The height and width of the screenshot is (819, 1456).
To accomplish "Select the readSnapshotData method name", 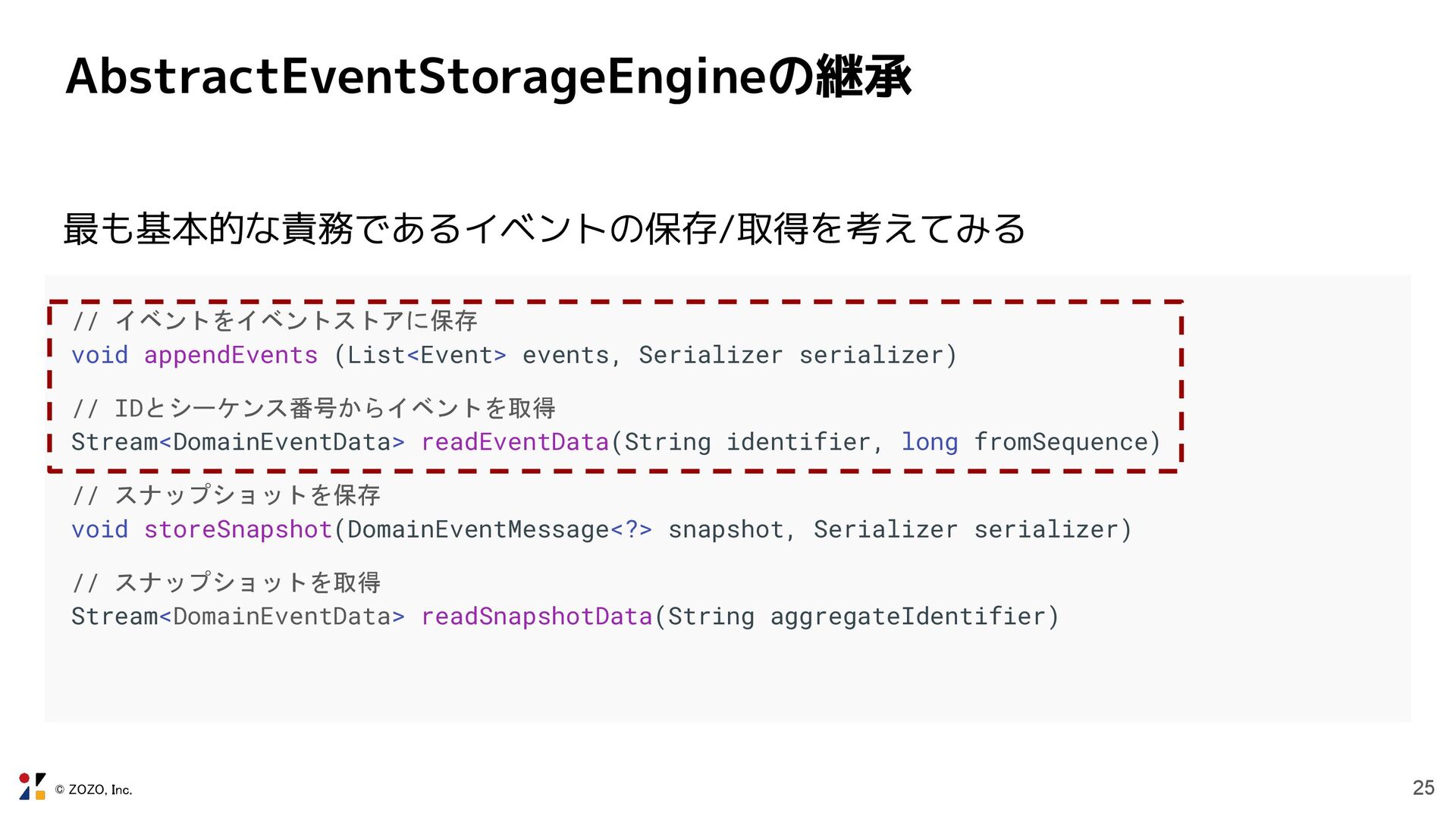I will [x=537, y=617].
